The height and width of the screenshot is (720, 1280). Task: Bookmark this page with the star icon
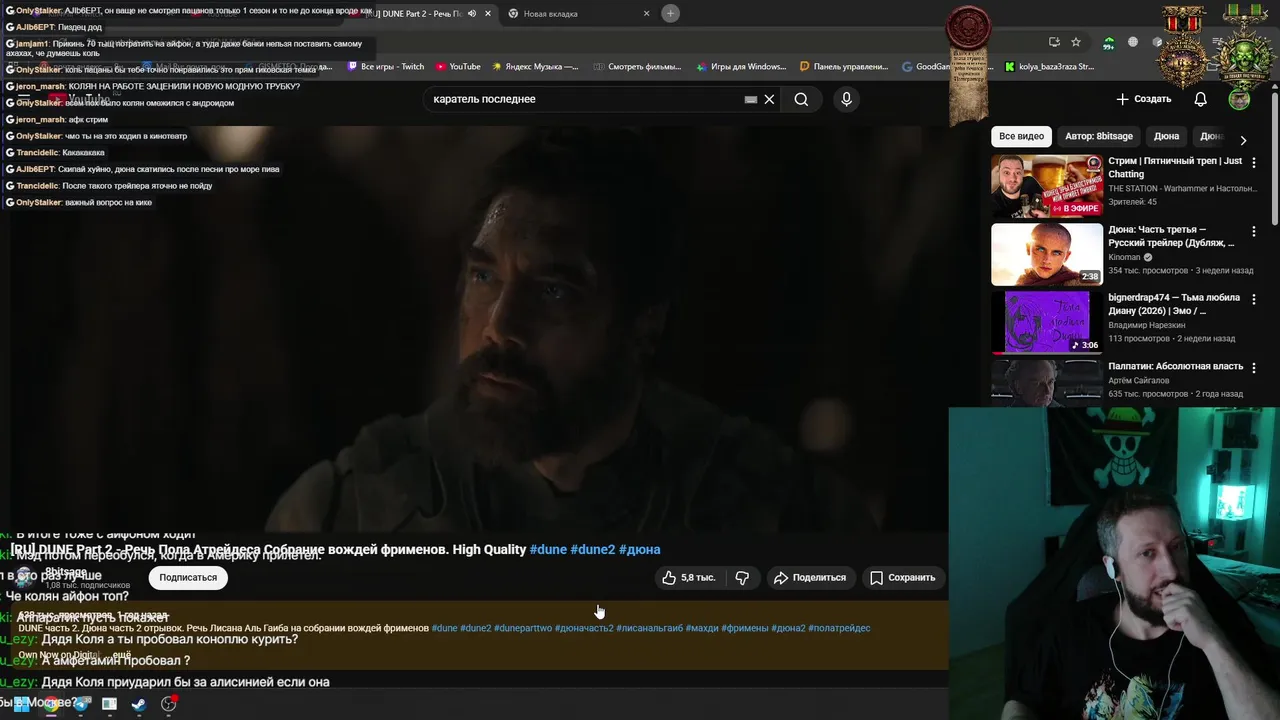coord(1076,42)
